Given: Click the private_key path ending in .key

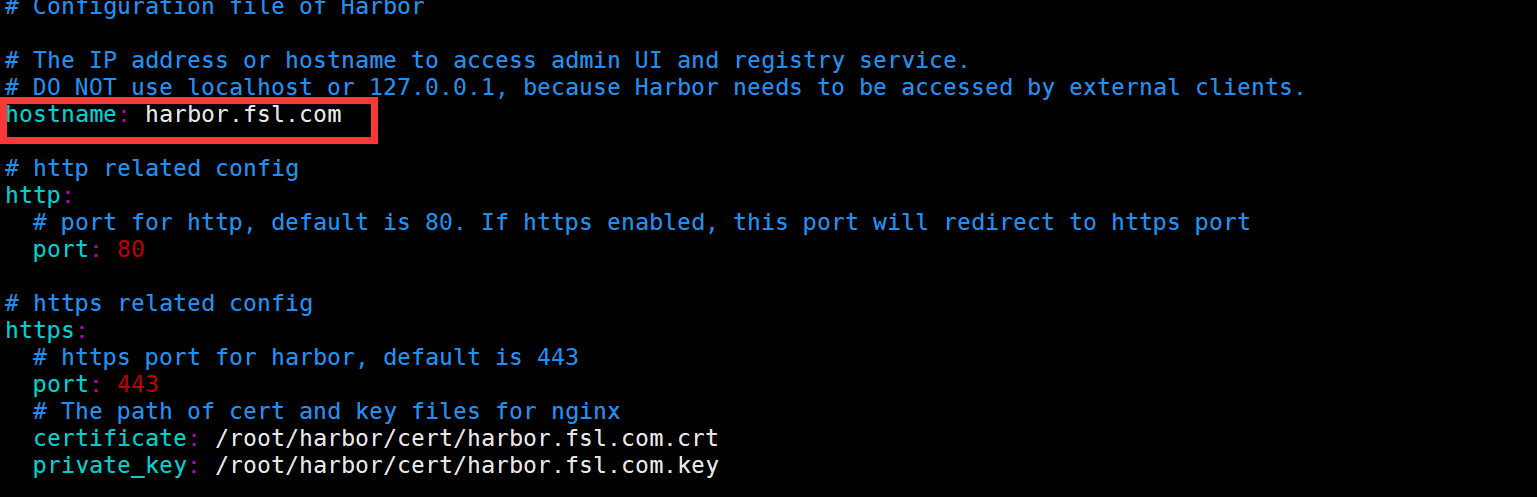Looking at the screenshot, I should pos(467,465).
